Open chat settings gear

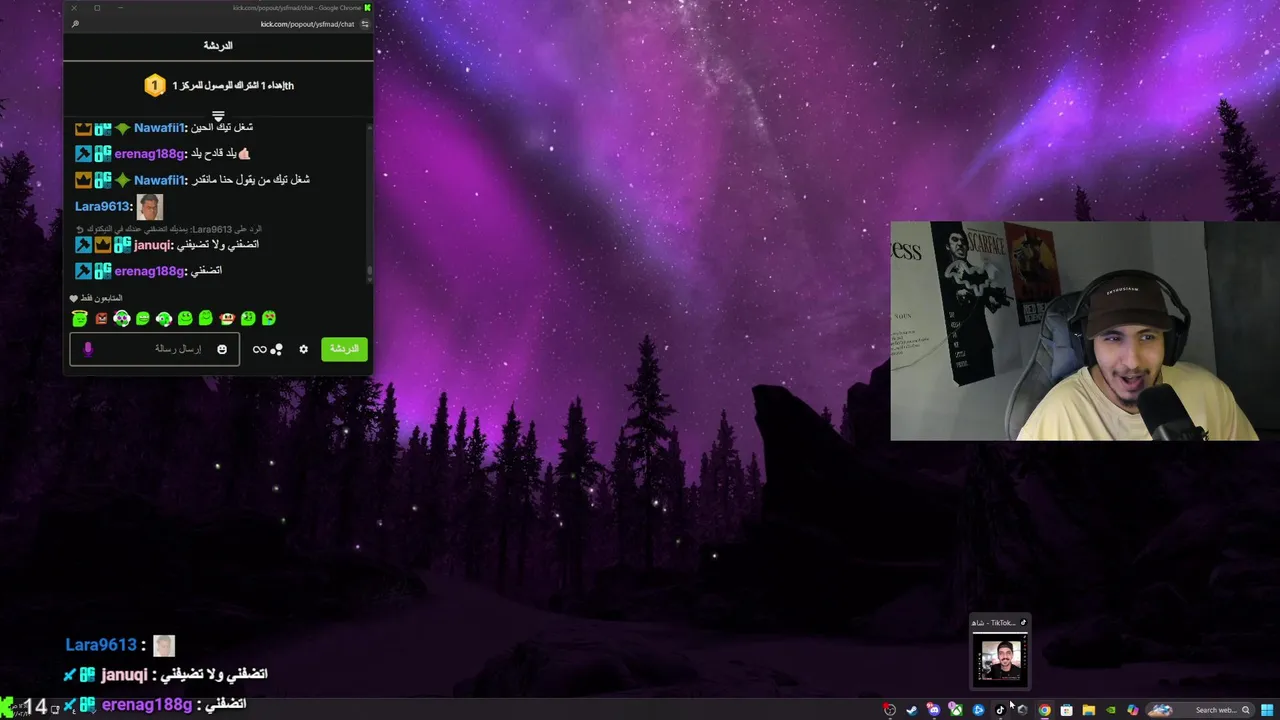(x=304, y=349)
